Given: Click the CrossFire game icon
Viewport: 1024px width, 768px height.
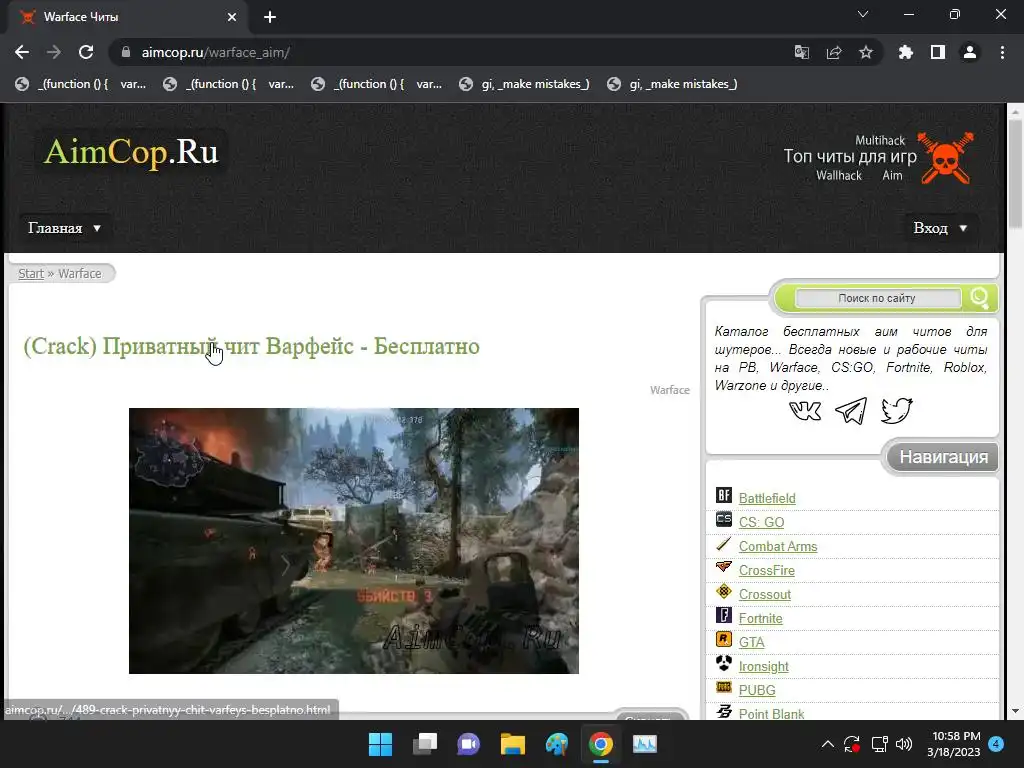Looking at the screenshot, I should click(724, 568).
